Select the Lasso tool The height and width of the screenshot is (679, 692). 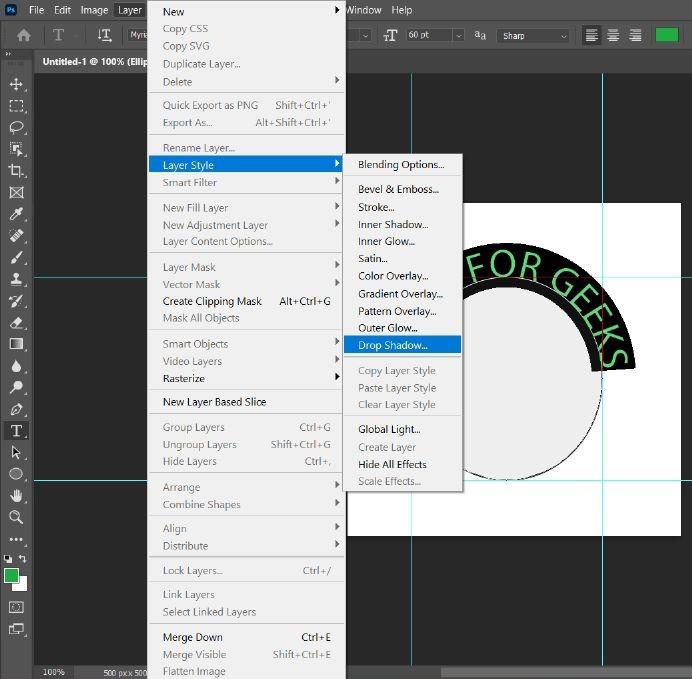16,127
